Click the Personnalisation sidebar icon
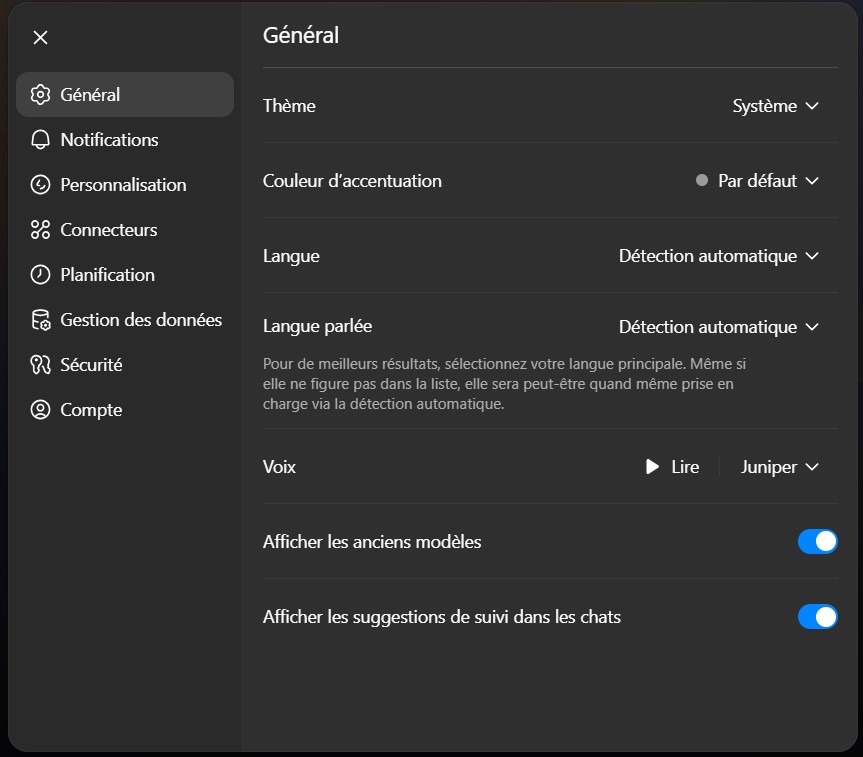Screen dimensions: 863x757 point(40,185)
